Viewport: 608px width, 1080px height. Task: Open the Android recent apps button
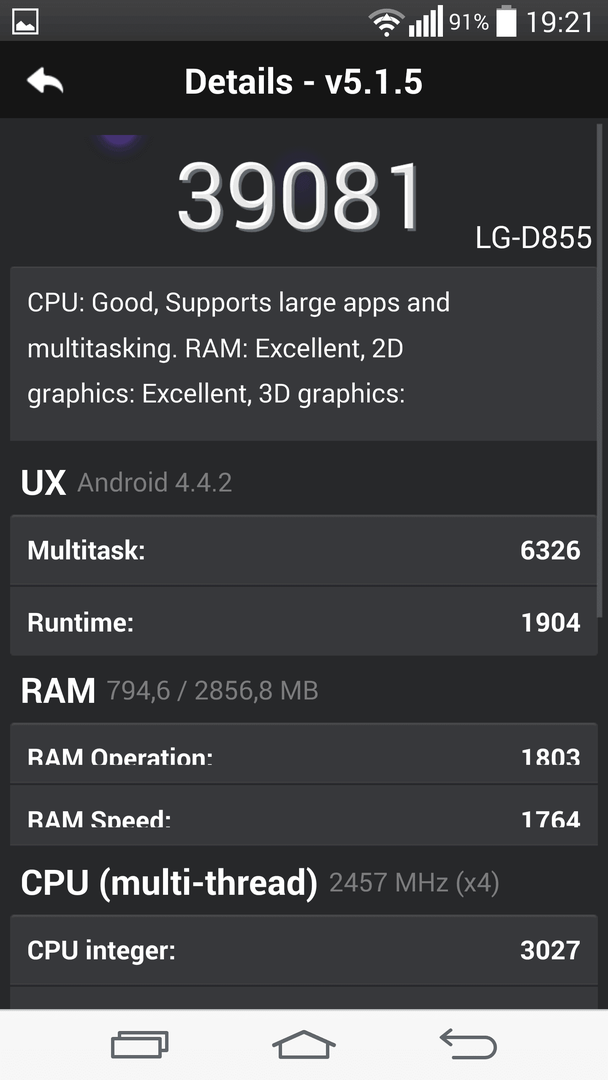pos(140,1044)
